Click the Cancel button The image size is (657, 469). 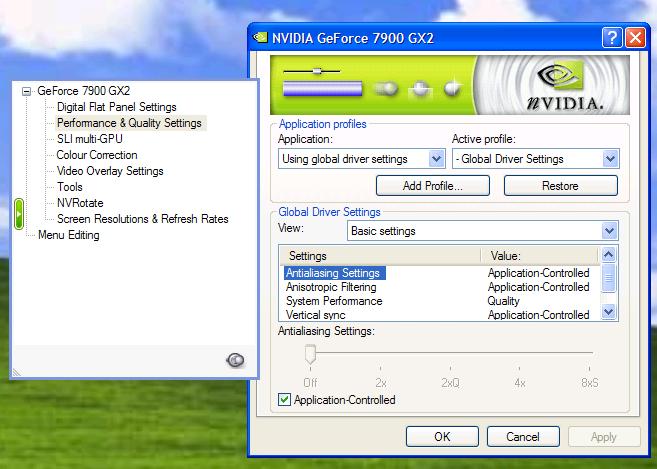(523, 437)
